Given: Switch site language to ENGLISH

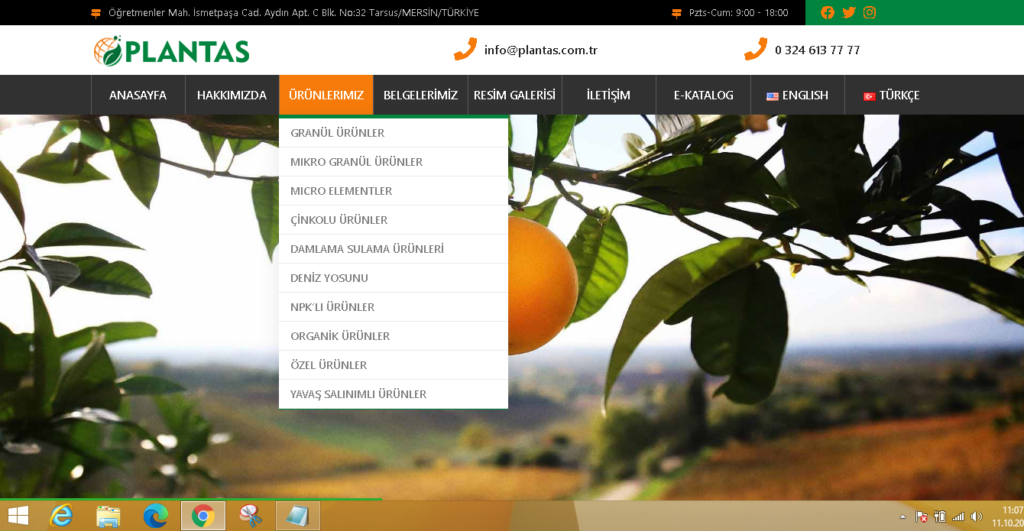Looking at the screenshot, I should pyautogui.click(x=797, y=95).
